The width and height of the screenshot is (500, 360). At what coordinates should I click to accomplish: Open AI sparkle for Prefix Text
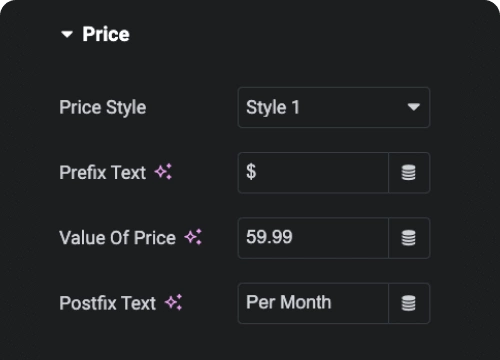pos(163,172)
